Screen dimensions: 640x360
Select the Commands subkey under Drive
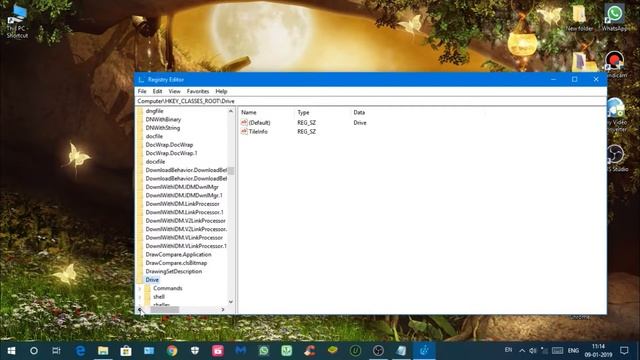168,288
